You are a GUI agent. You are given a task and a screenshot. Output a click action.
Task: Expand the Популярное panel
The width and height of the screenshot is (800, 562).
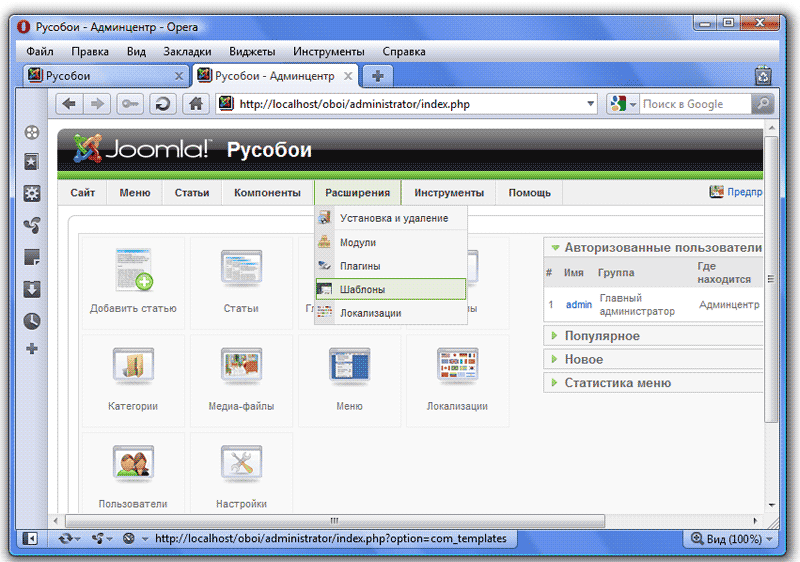[602, 336]
